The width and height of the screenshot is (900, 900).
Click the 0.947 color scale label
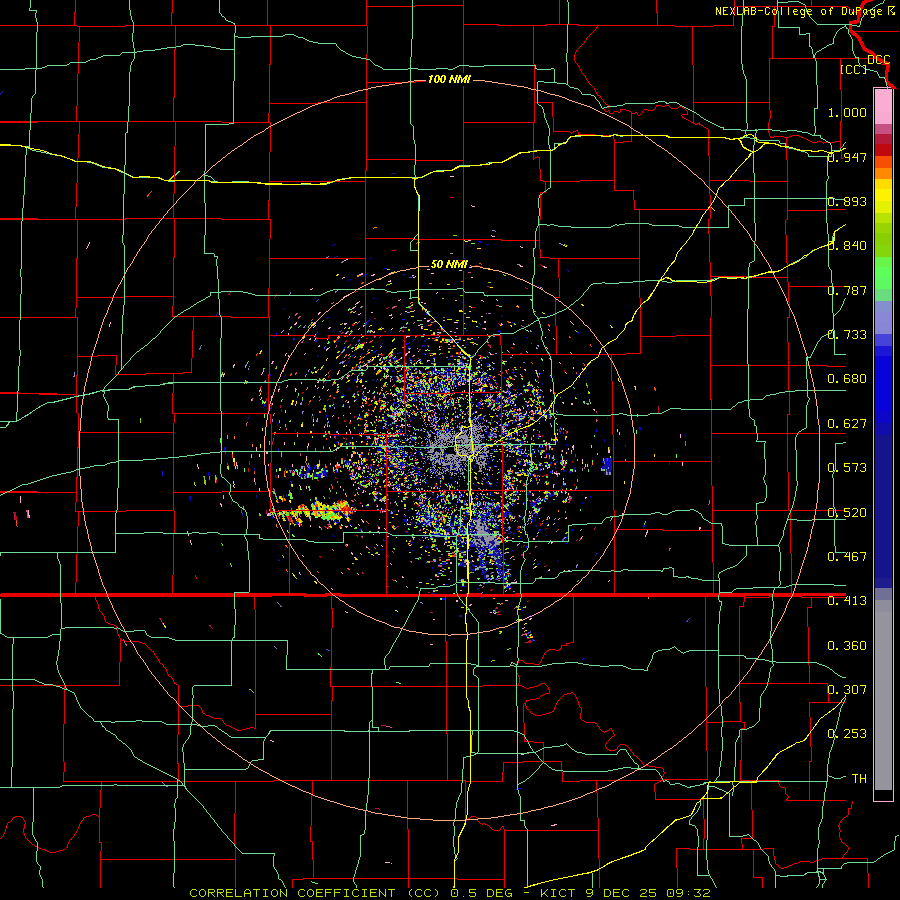coord(847,157)
